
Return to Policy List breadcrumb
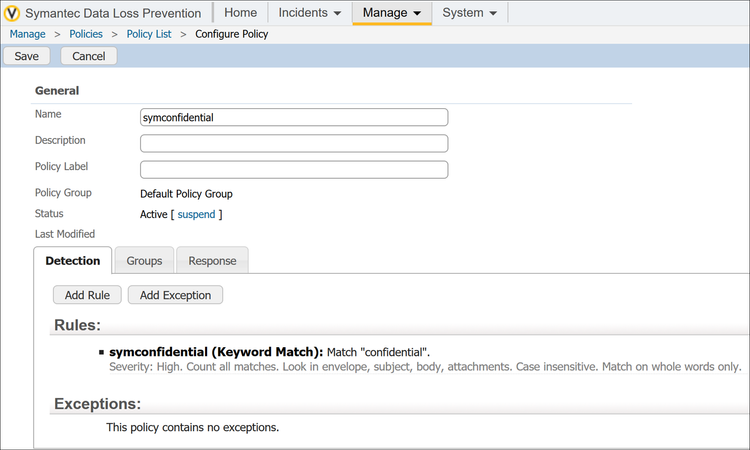pyautogui.click(x=148, y=34)
